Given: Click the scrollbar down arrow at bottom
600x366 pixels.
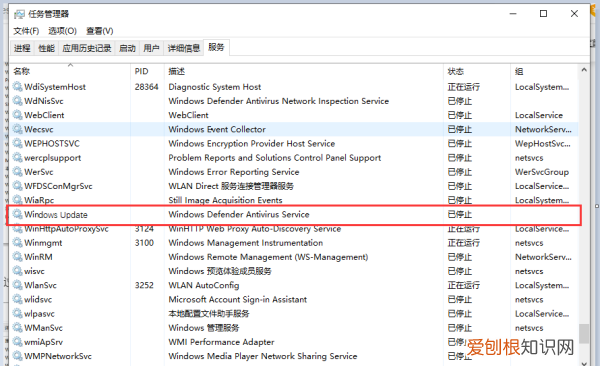Looking at the screenshot, I should [x=584, y=363].
